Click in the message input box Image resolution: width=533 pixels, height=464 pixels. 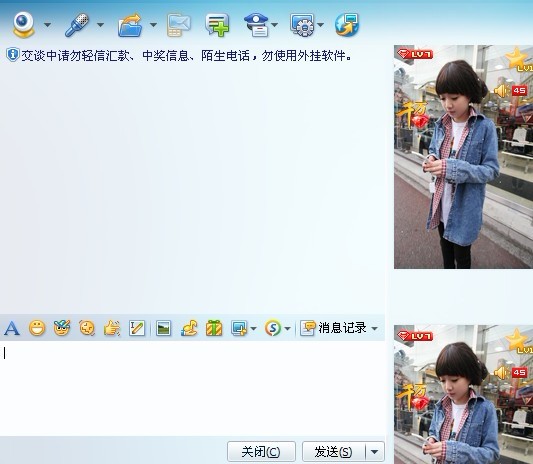click(192, 388)
